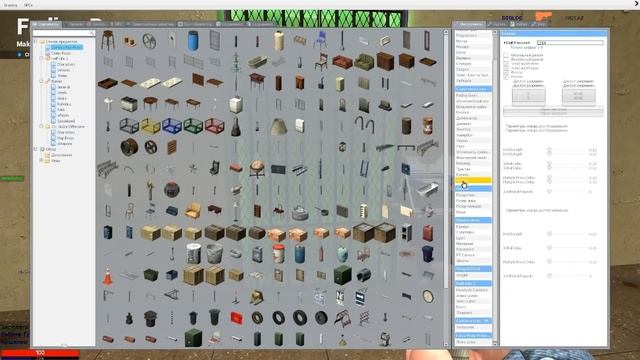Expand the last folder in tree
Viewport: 640px width, 360px height.
coord(41,161)
